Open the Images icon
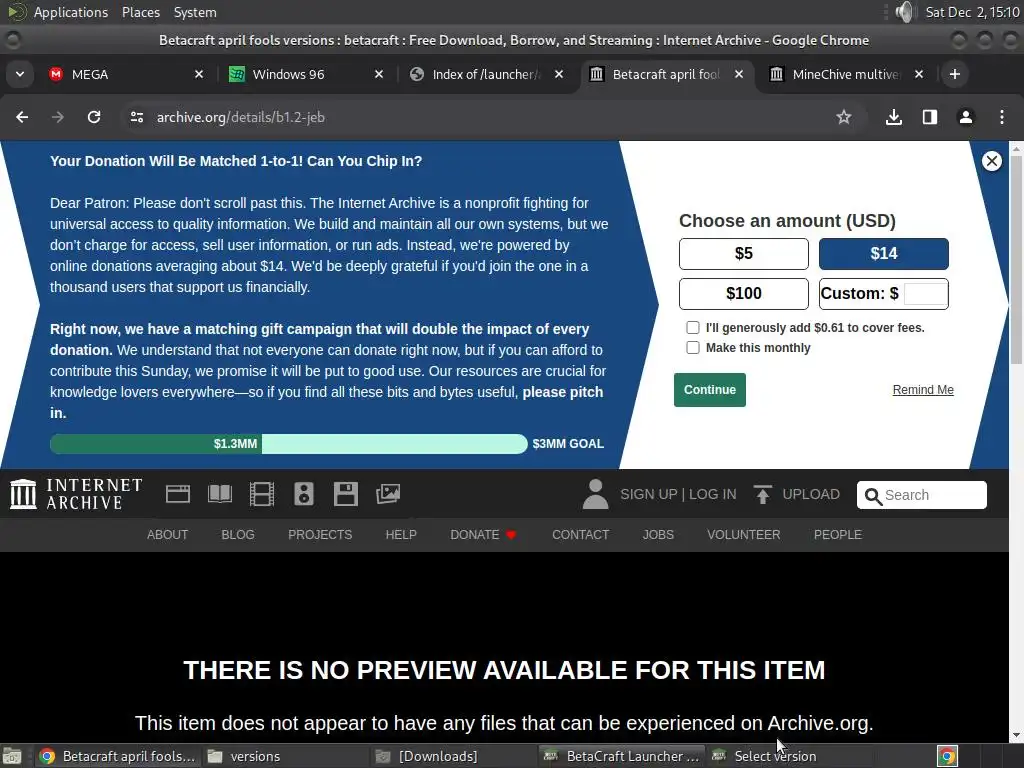1024x768 pixels. [388, 494]
